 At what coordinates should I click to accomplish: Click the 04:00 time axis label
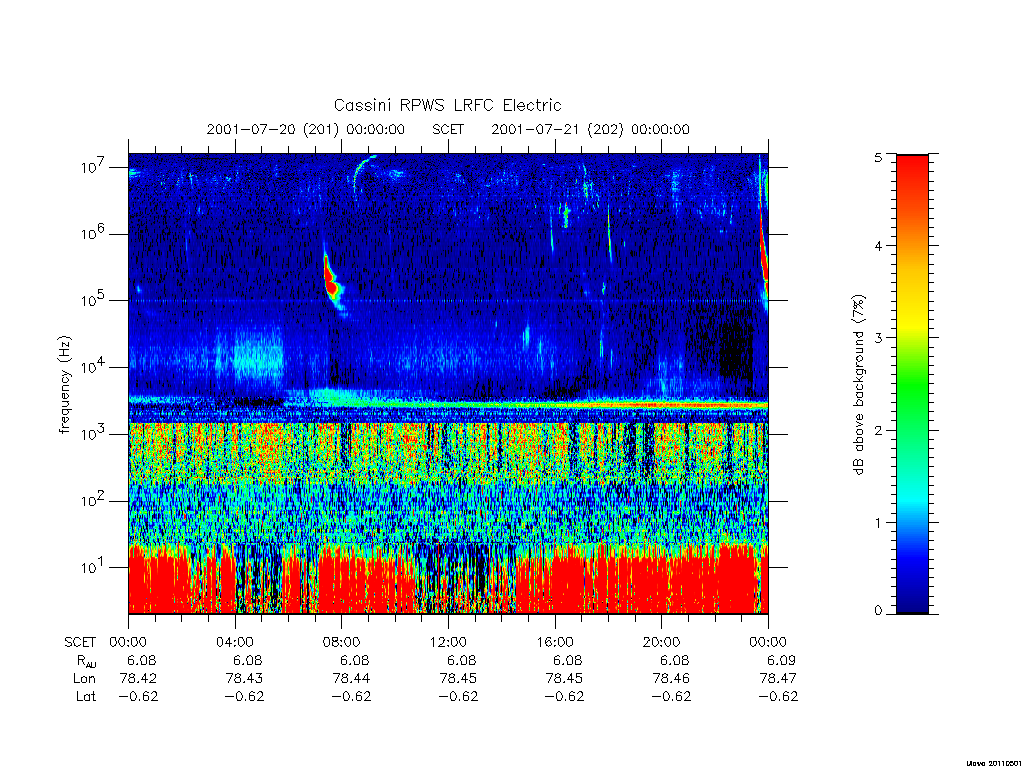[x=234, y=642]
